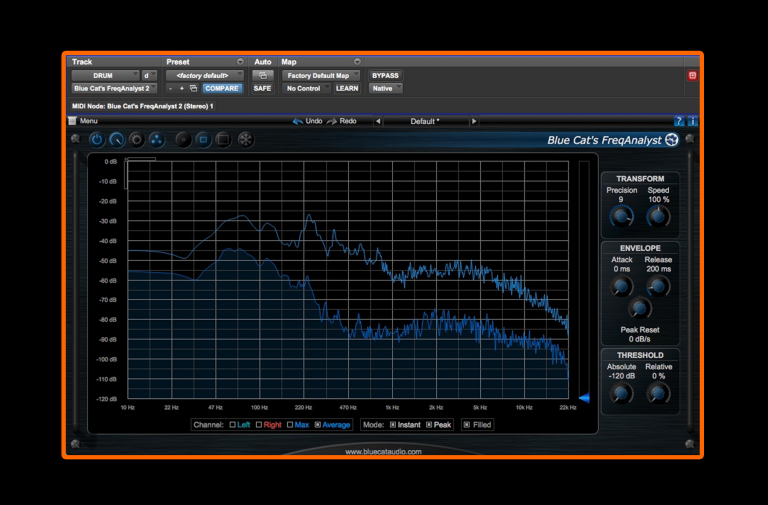Open the 'd' insert position dropdown
This screenshot has width=768, height=505.
click(x=149, y=75)
